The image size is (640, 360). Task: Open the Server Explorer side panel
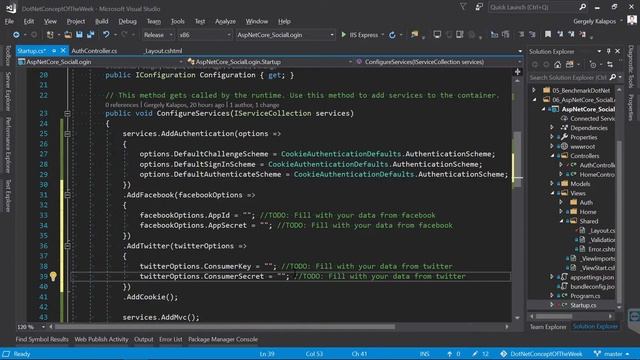[8, 91]
